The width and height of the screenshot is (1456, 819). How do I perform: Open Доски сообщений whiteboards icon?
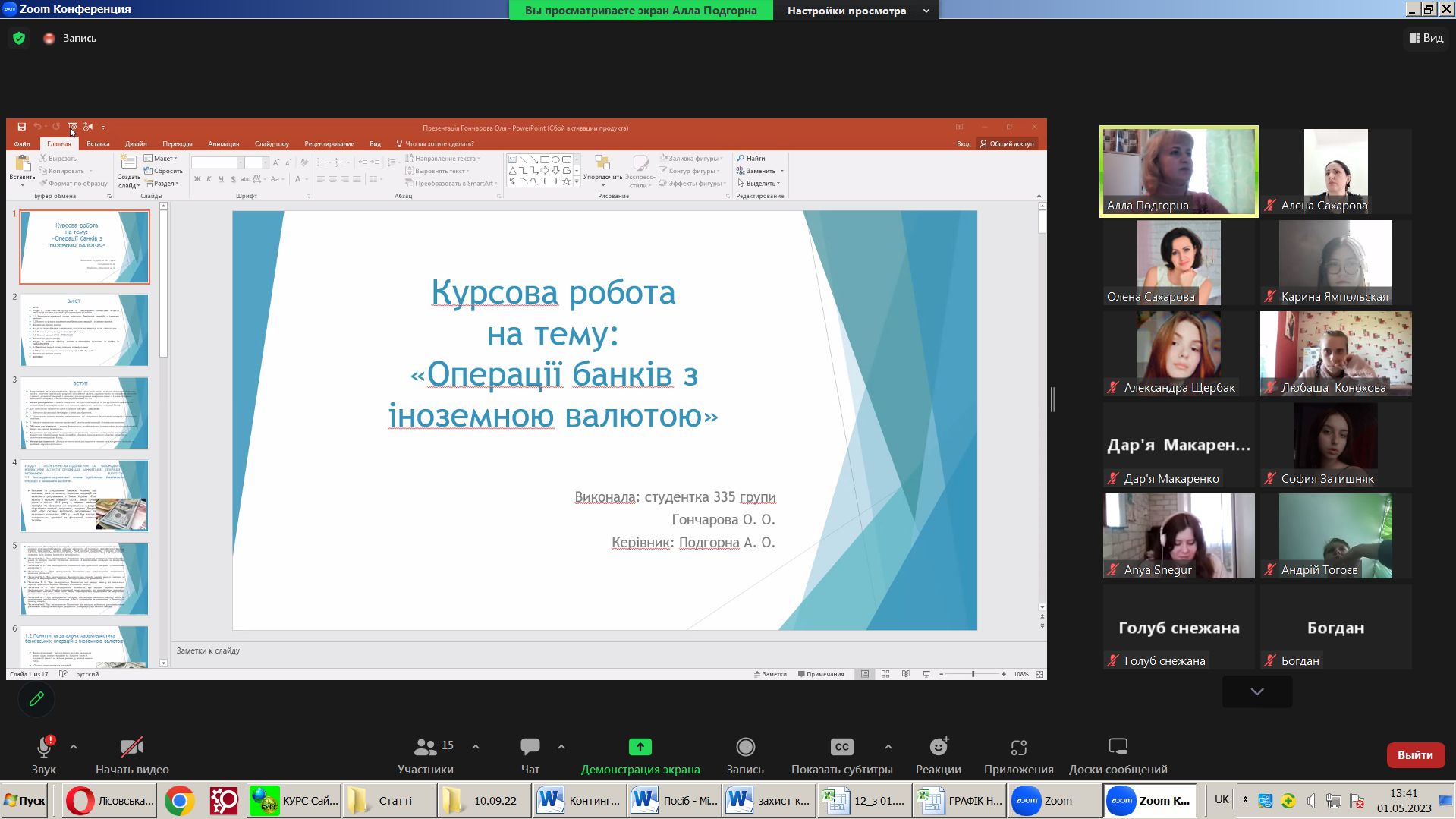click(1118, 746)
